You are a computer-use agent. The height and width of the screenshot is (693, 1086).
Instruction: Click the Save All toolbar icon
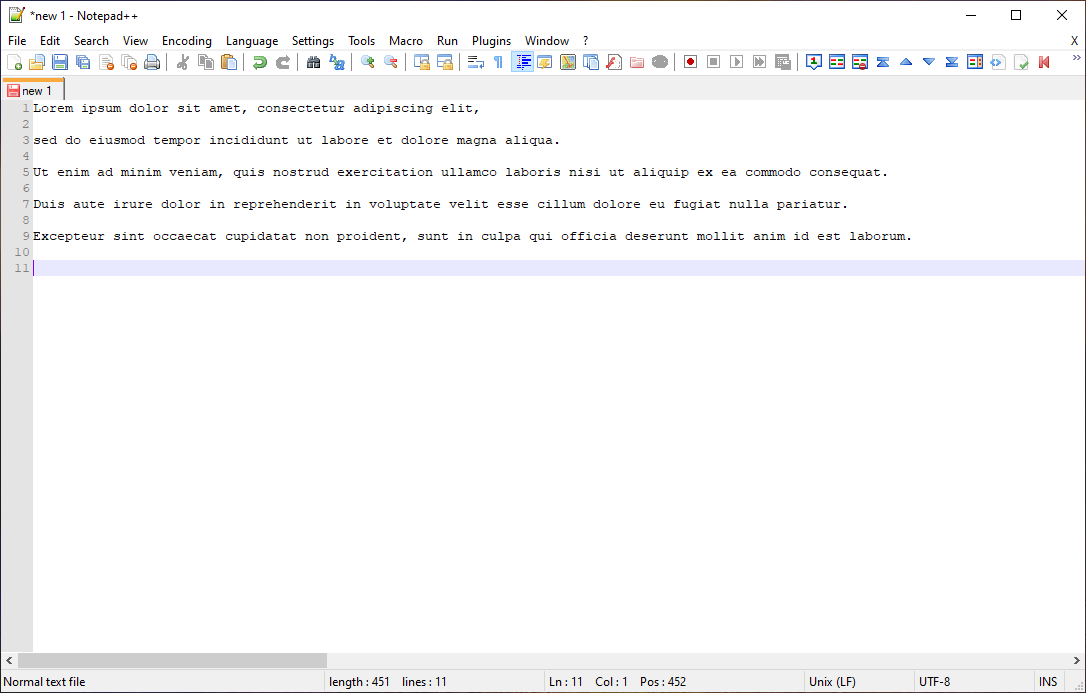[x=83, y=62]
